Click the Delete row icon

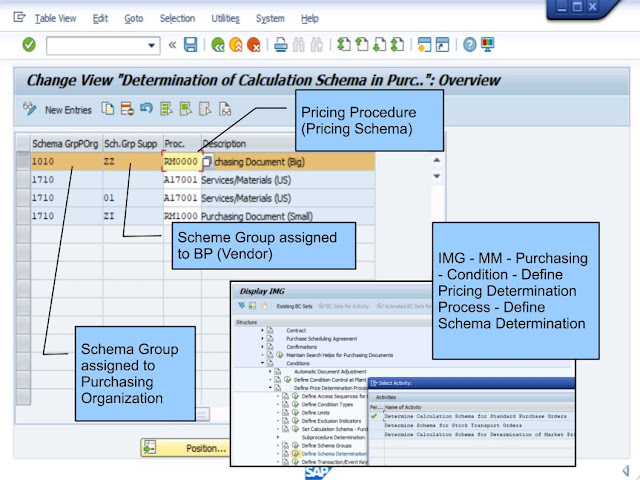coord(127,109)
